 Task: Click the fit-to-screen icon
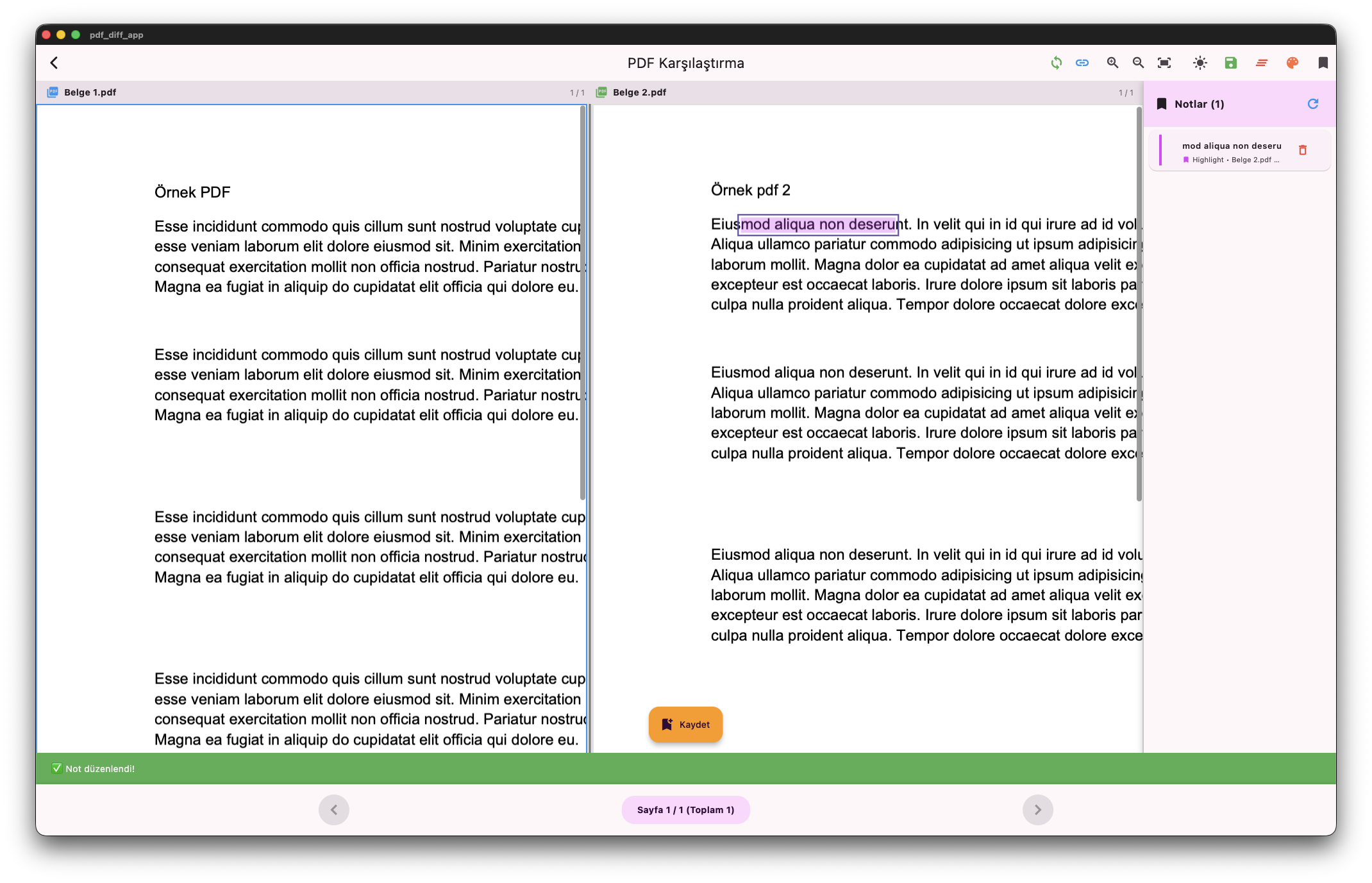[x=1164, y=63]
